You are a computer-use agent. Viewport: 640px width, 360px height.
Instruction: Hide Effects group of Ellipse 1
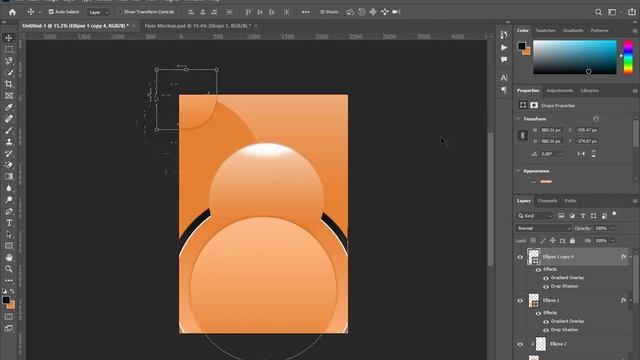538,313
